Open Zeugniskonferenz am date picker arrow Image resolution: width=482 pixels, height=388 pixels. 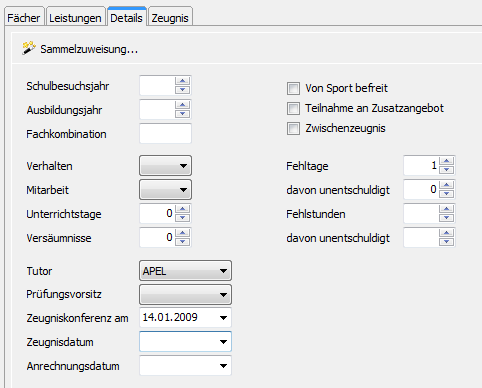coord(223,318)
